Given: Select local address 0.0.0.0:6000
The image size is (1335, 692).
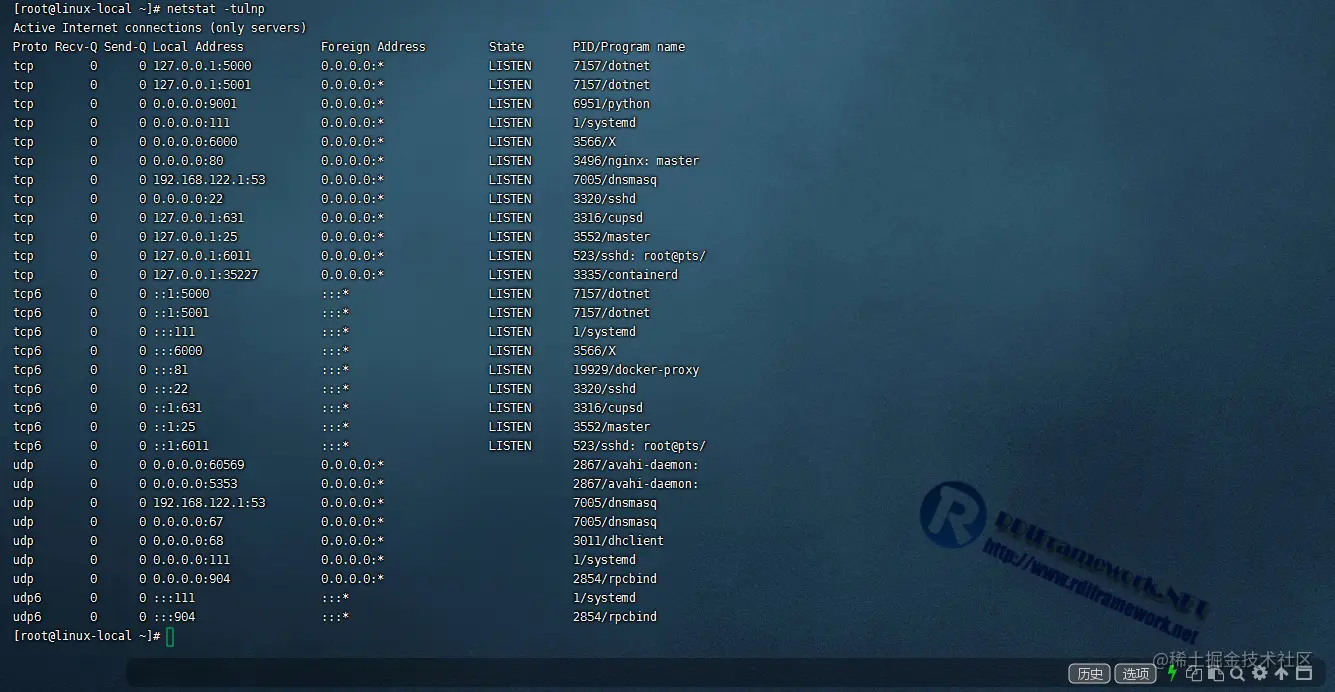Looking at the screenshot, I should click(x=195, y=142).
